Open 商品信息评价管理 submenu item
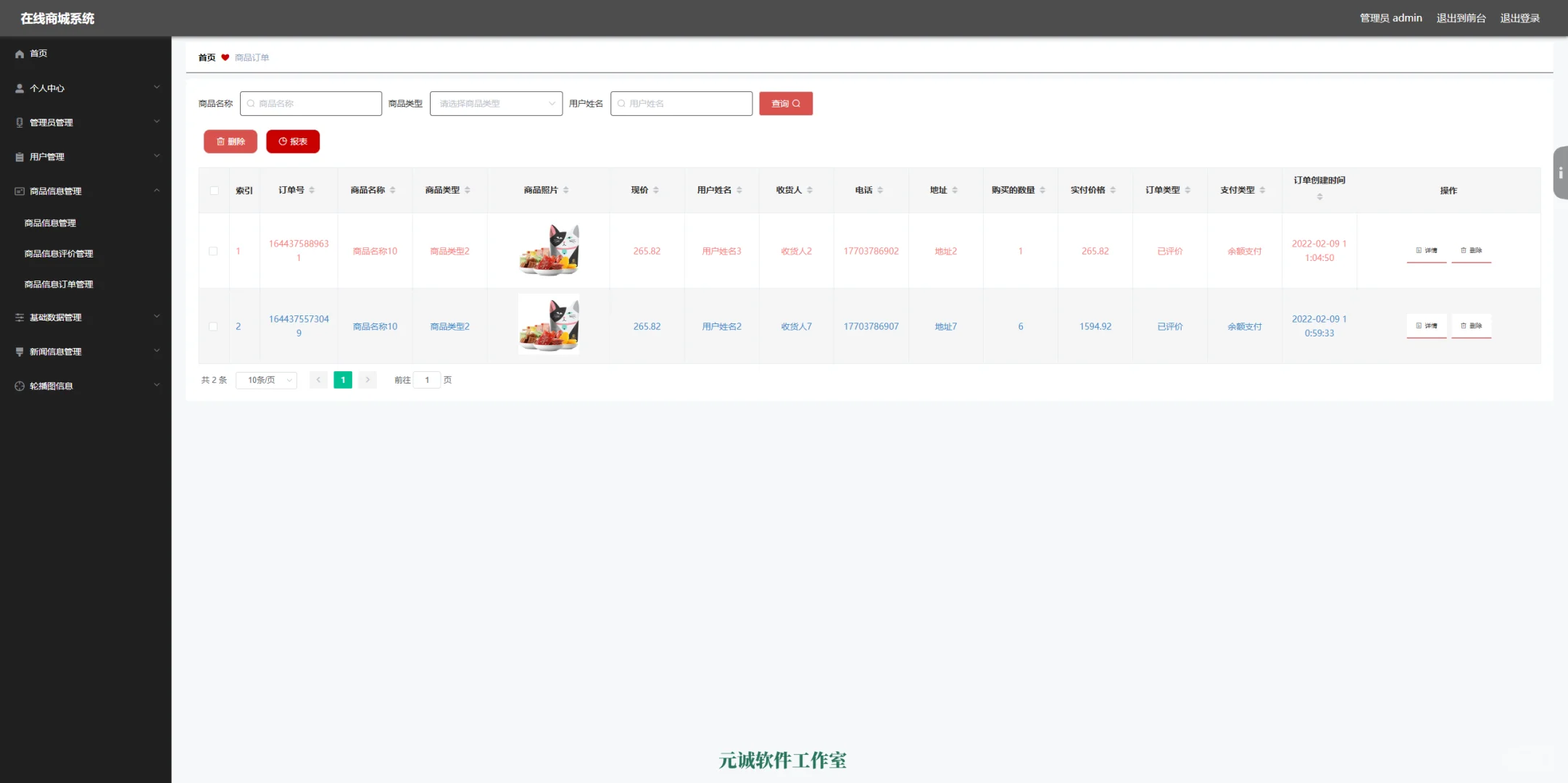 point(59,254)
